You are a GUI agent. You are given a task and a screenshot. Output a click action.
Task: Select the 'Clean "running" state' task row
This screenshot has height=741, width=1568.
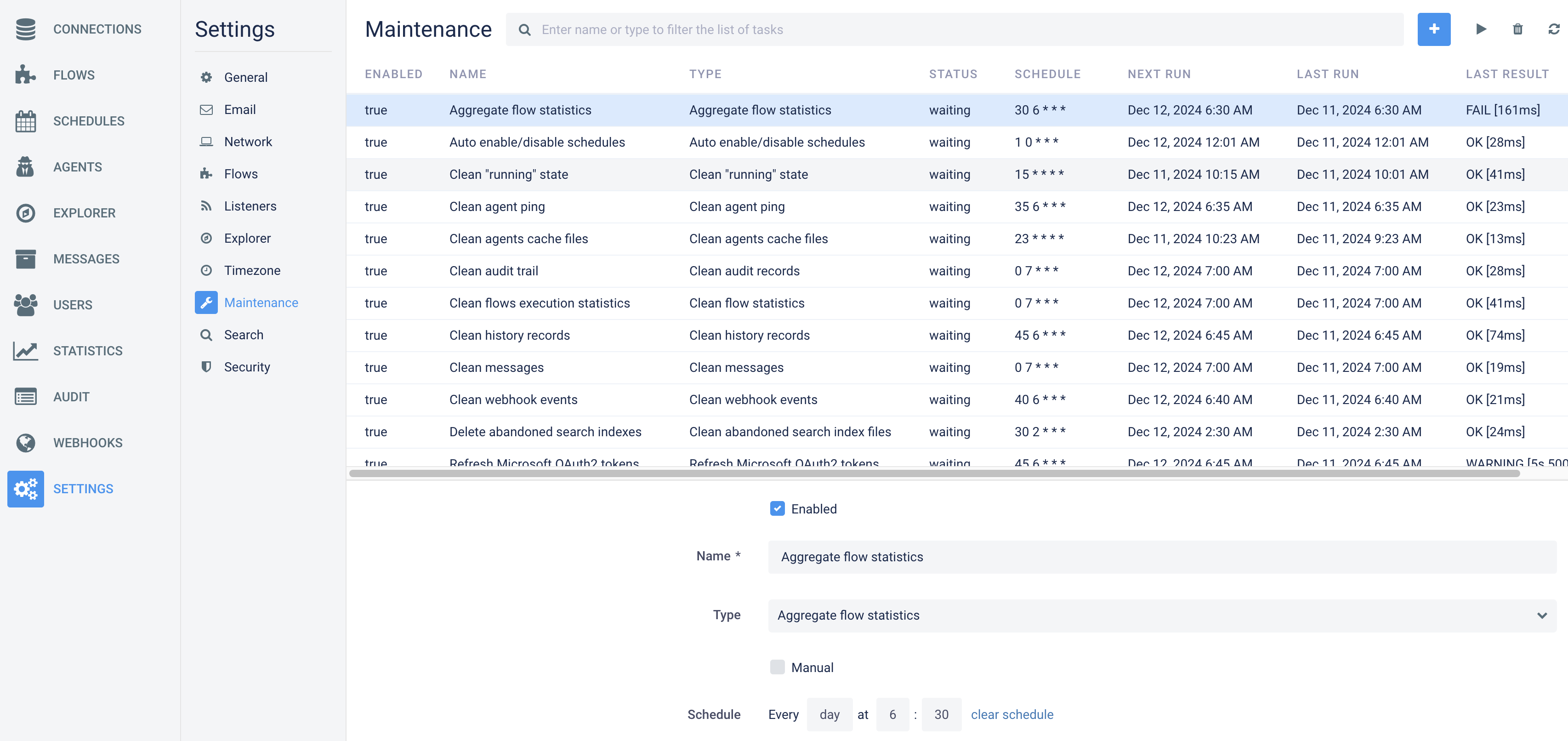point(957,175)
